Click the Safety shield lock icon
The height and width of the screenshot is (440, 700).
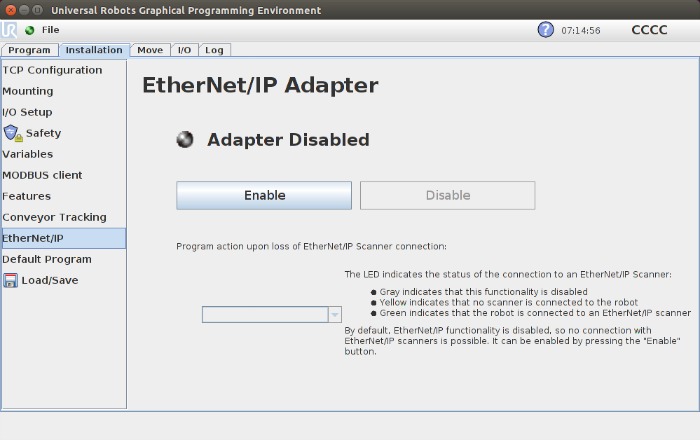[x=13, y=133]
